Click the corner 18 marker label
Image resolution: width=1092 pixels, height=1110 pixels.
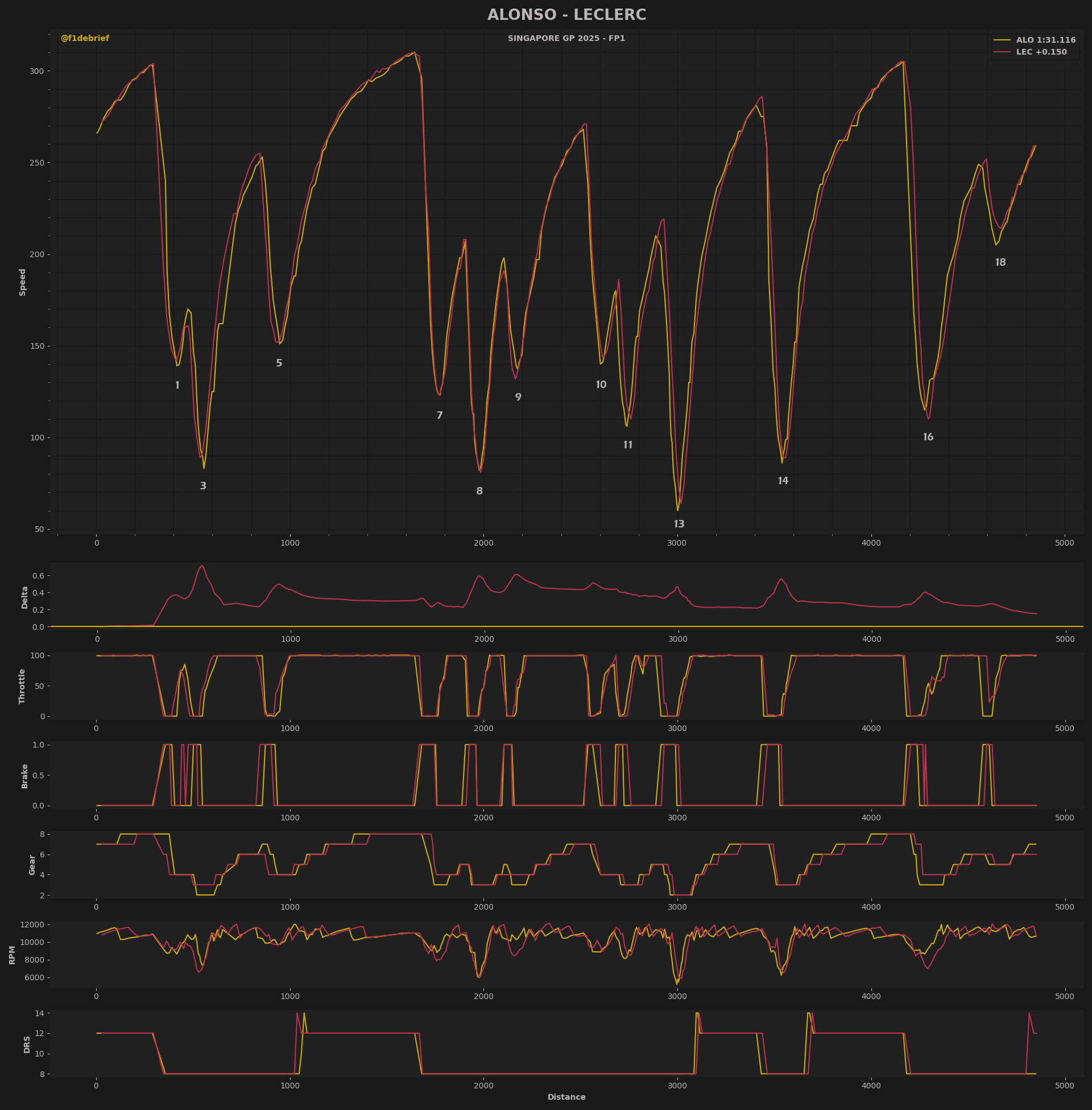[1000, 263]
